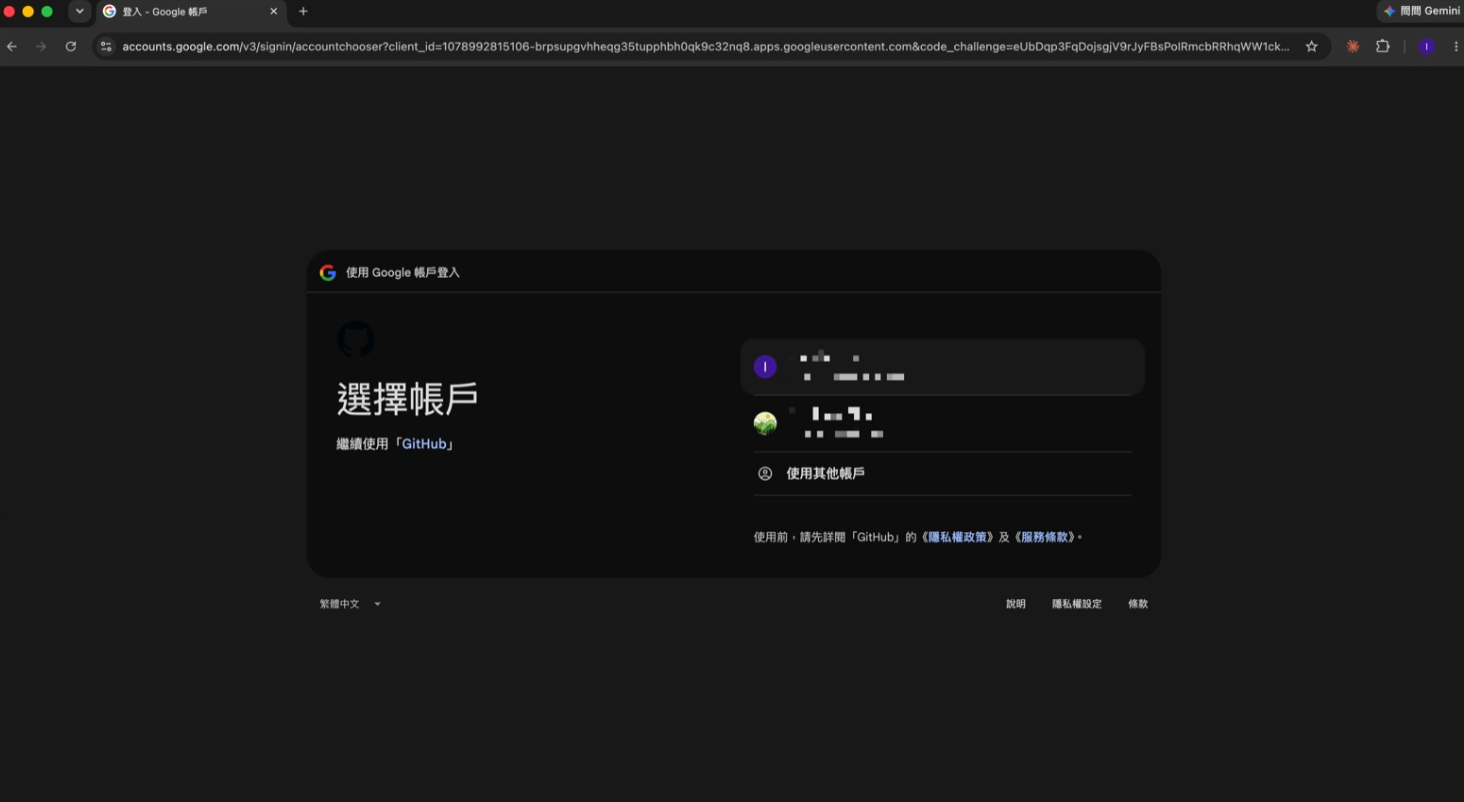Screen dimensions: 1464x802
Task: Go back to the previous page
Action: (12, 46)
